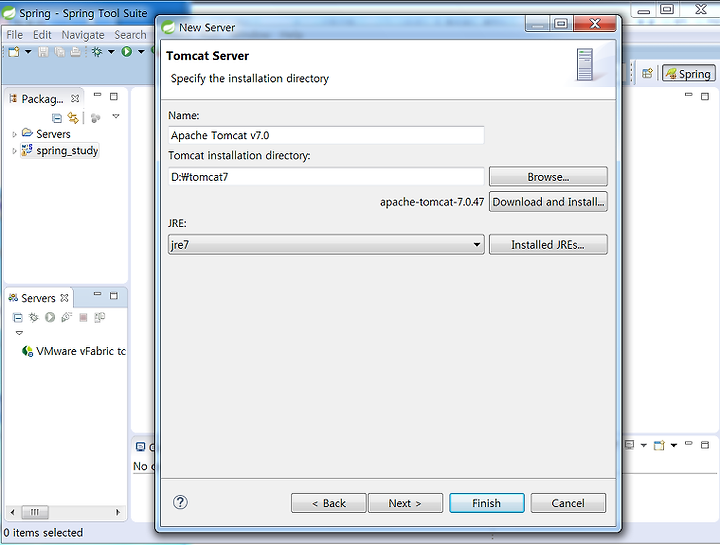The width and height of the screenshot is (720, 545).
Task: Click the Browse... button
Action: click(x=548, y=177)
